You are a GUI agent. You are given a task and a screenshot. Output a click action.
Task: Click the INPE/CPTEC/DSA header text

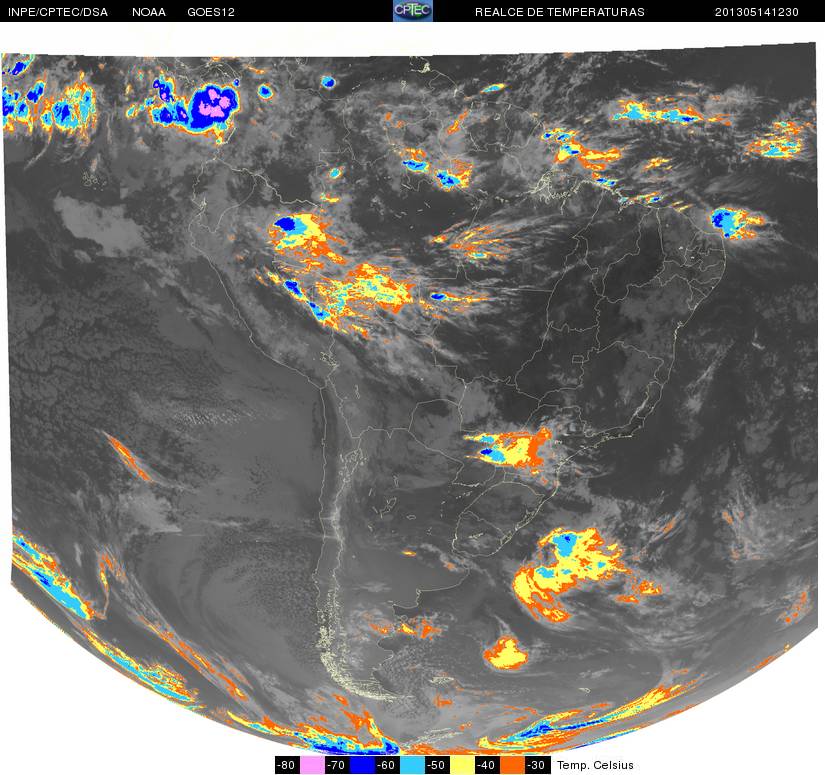point(58,12)
